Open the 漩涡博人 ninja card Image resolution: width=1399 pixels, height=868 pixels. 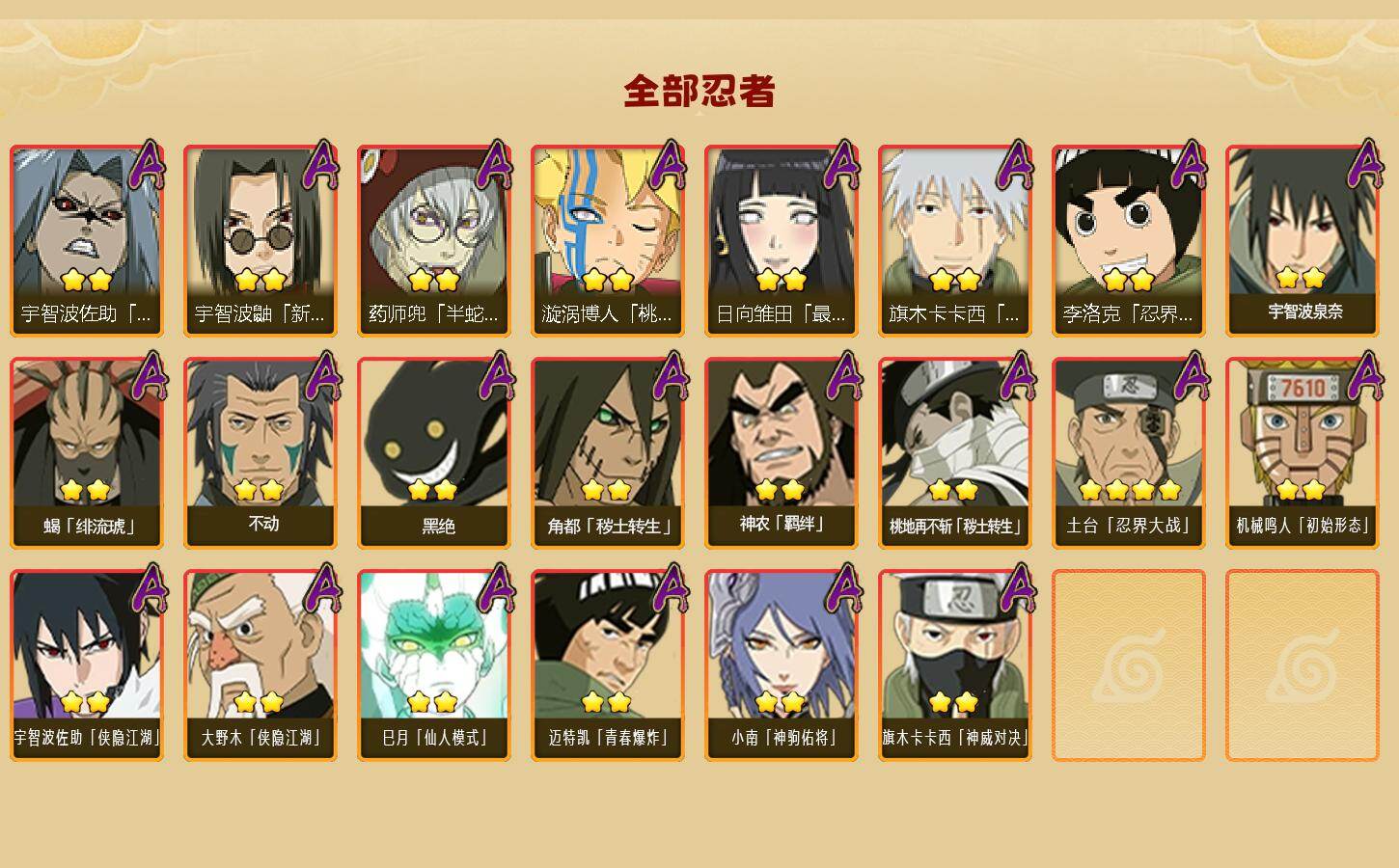coord(607,240)
